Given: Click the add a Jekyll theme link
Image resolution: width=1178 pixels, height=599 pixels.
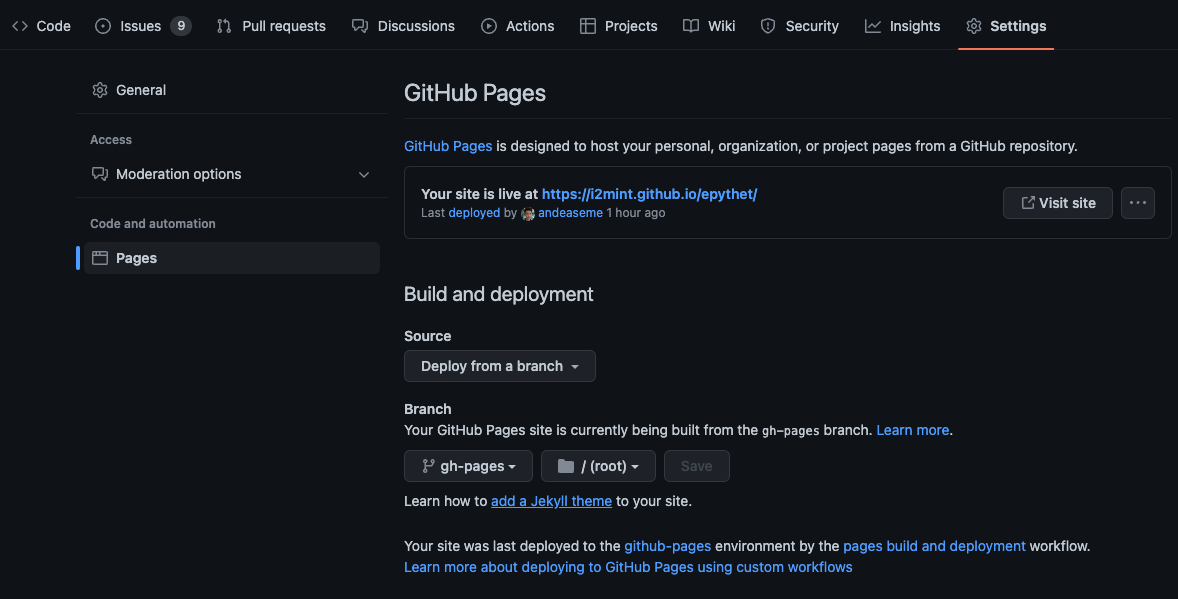Looking at the screenshot, I should [x=551, y=501].
